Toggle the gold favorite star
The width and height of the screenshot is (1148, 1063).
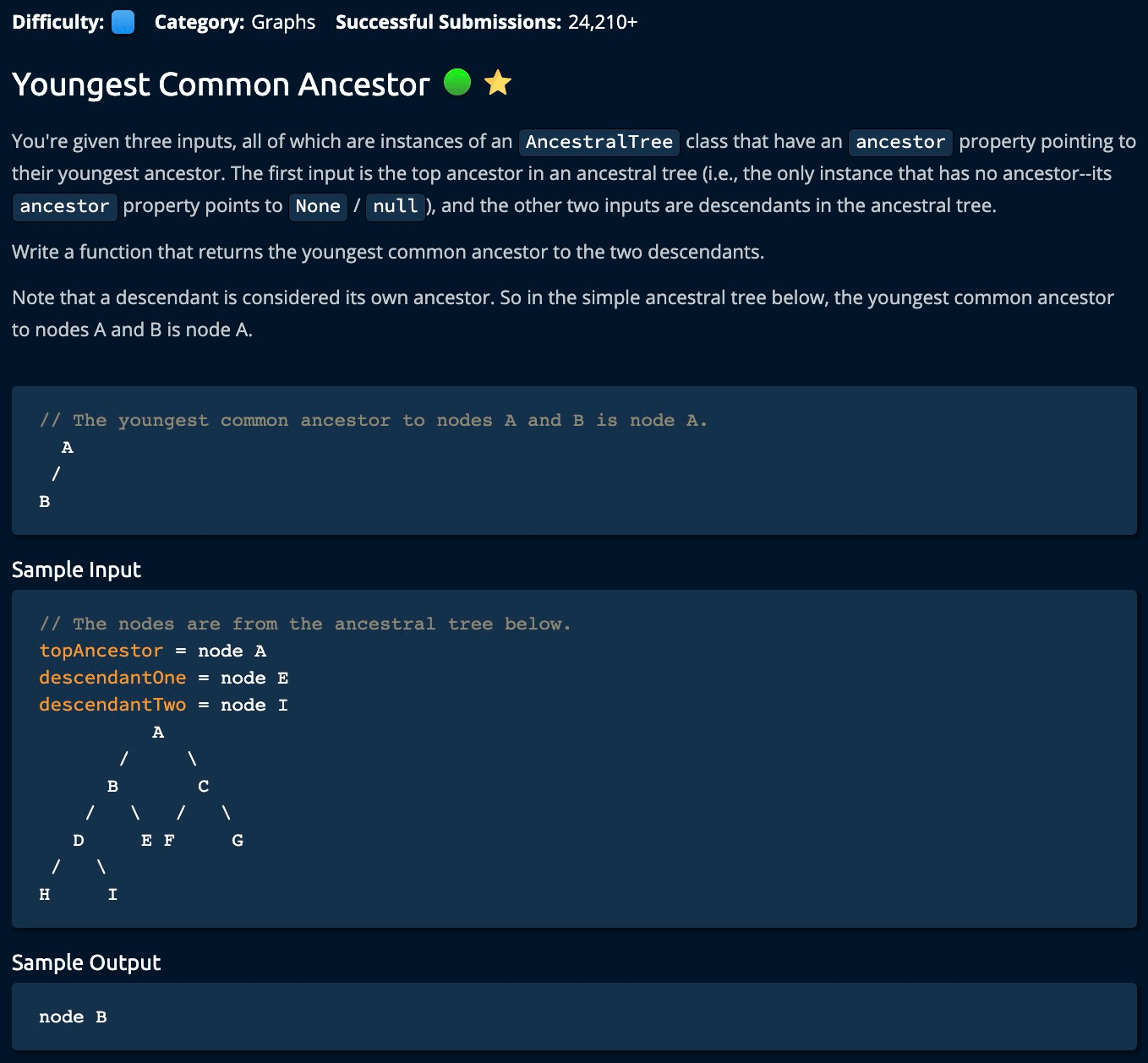point(498,83)
